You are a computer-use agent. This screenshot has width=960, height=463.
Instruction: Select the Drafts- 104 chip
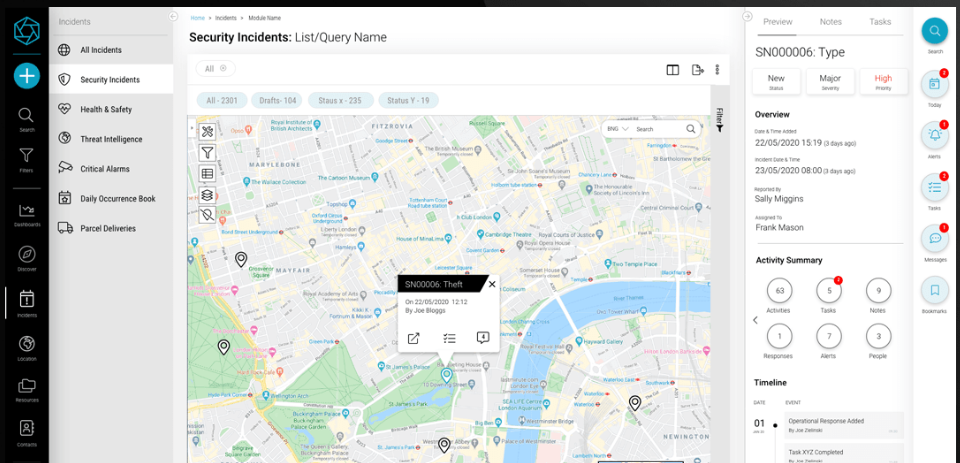[x=277, y=100]
